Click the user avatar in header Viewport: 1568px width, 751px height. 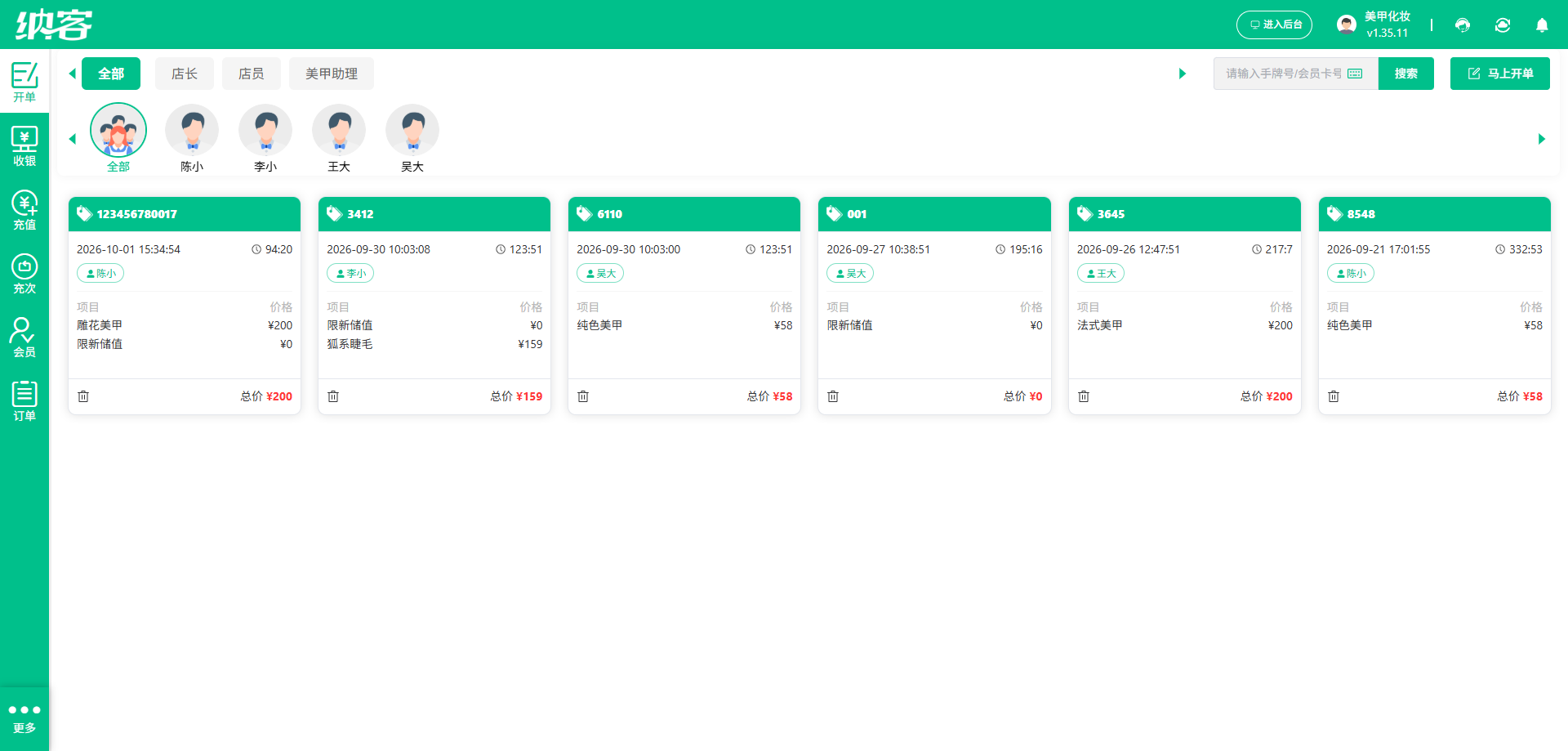click(x=1347, y=25)
